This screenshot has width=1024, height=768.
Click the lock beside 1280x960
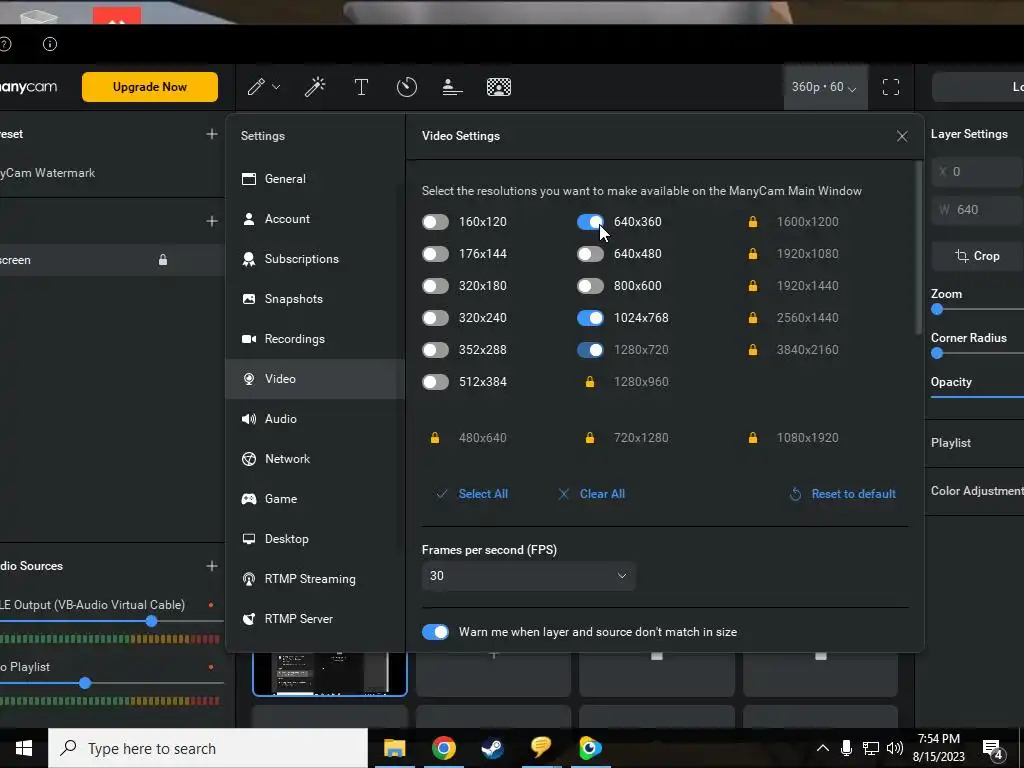(x=590, y=381)
